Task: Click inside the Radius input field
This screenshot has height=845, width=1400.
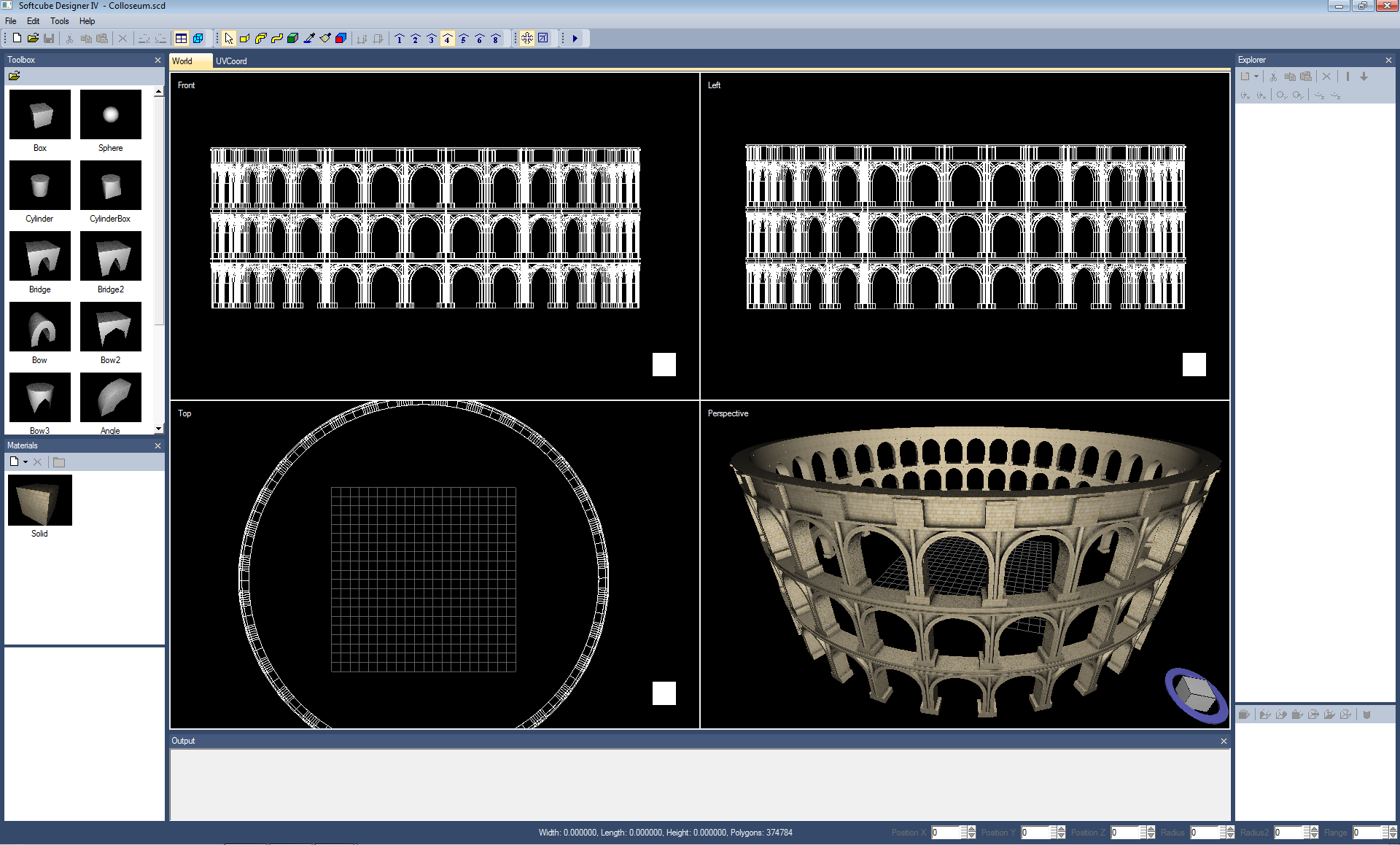Action: coord(1204,833)
